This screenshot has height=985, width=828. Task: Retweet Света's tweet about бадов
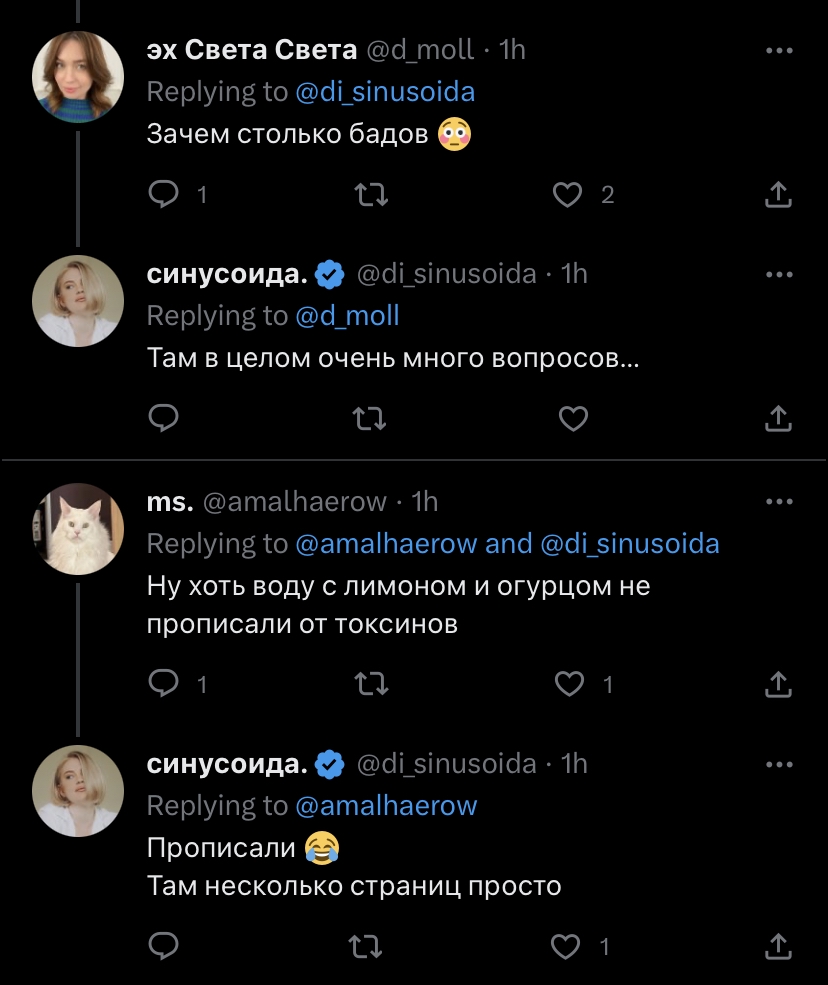pyautogui.click(x=371, y=195)
